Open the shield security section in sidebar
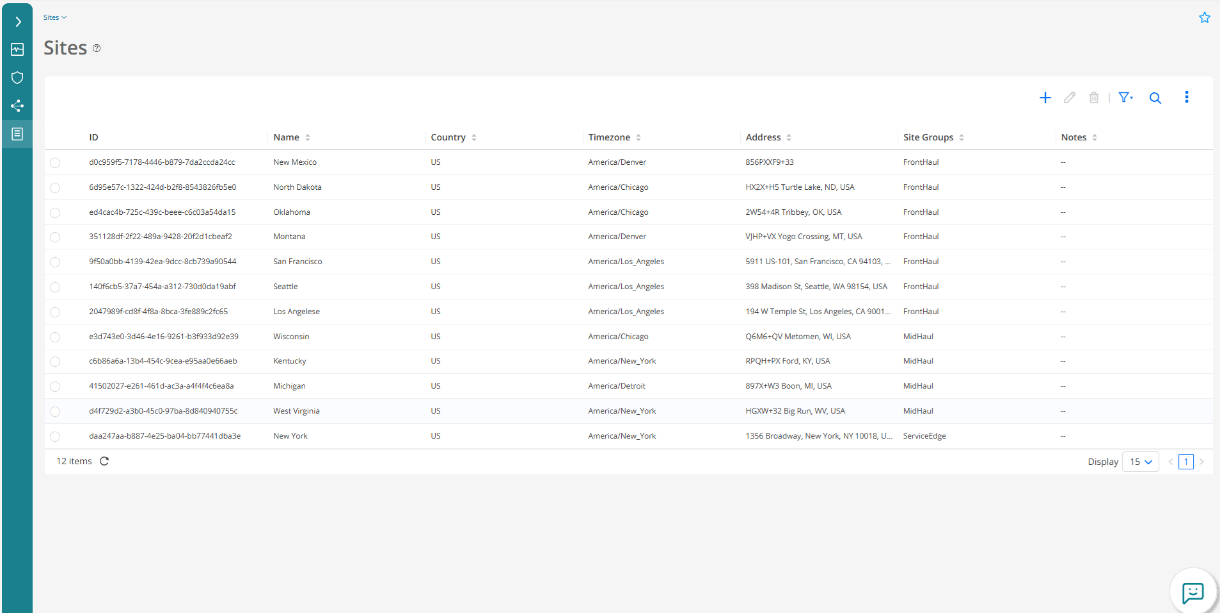 [17, 77]
